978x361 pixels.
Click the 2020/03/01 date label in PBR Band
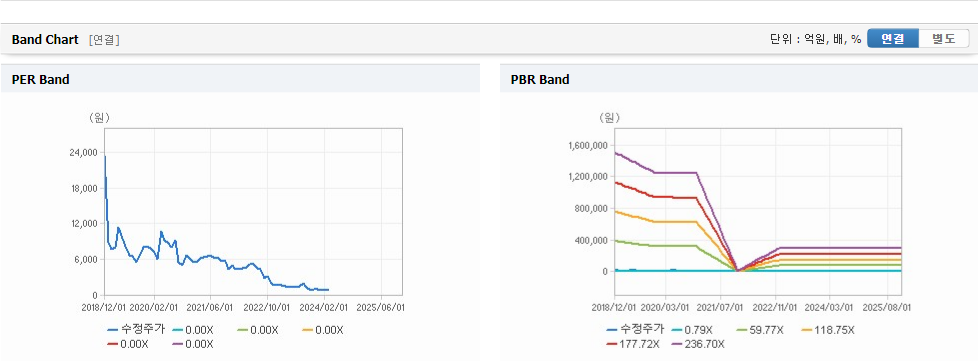tap(666, 308)
